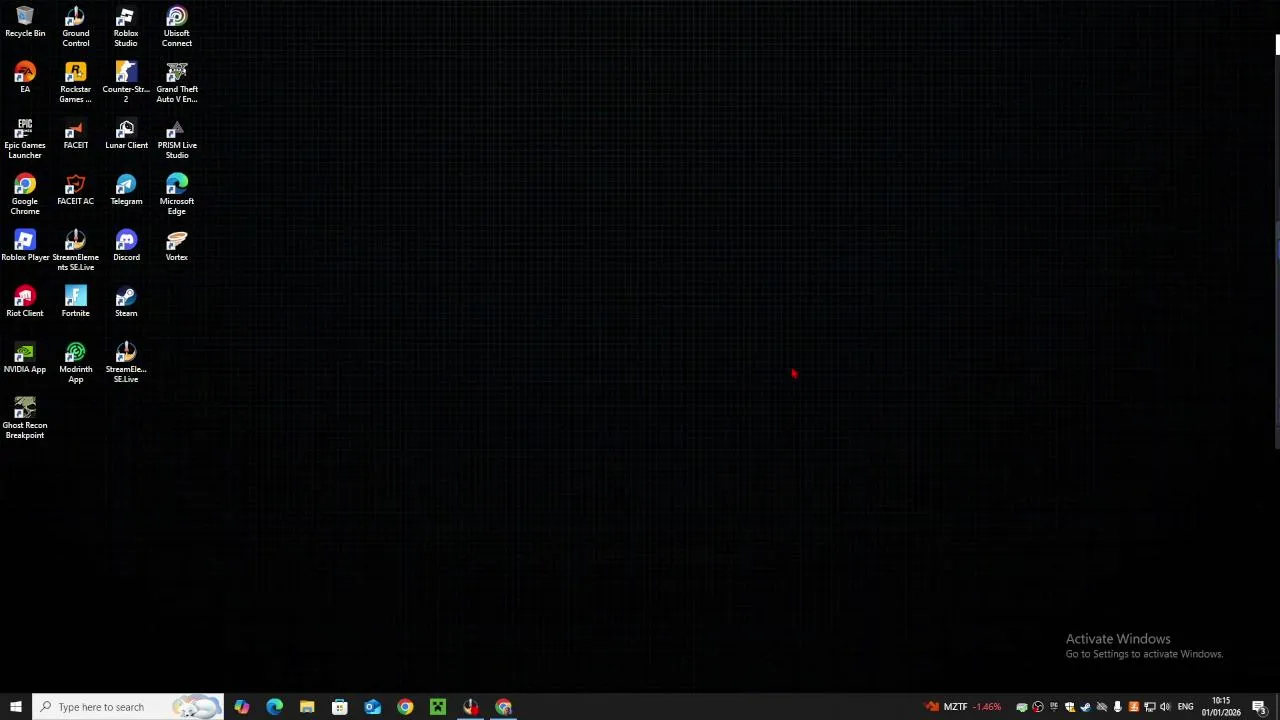1280x720 pixels.
Task: Click Ghost Recon Breakpoint desktop icon
Action: (25, 420)
